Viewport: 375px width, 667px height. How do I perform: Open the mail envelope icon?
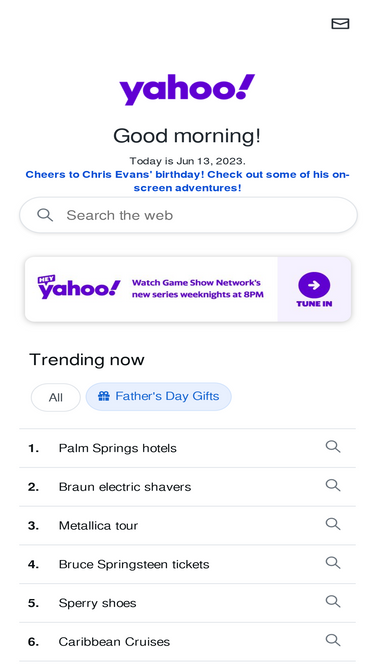pos(340,24)
